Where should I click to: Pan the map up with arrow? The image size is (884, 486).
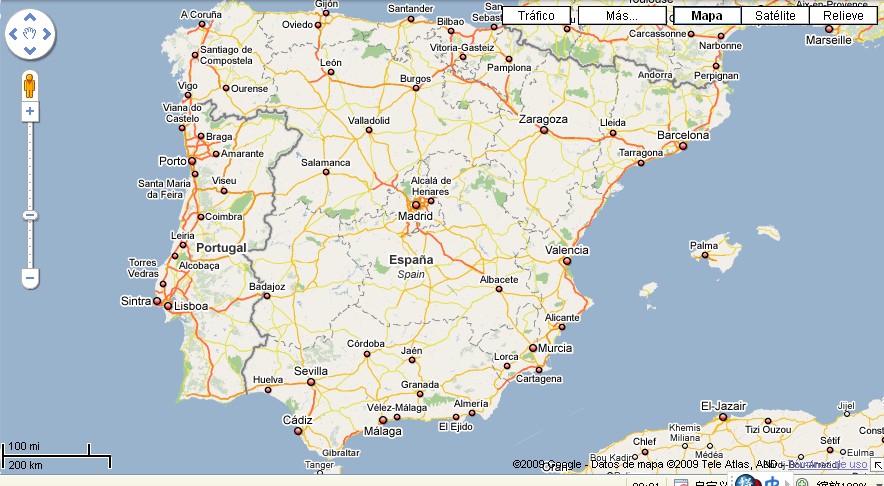[30, 17]
